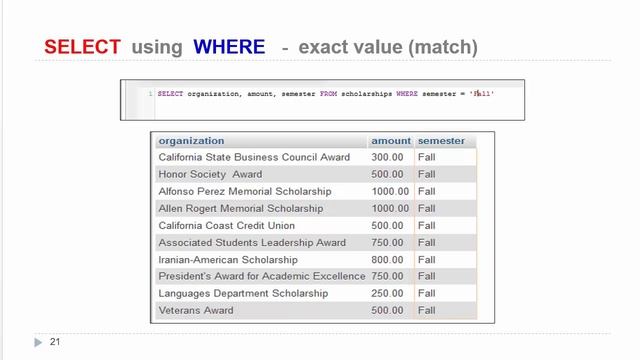This screenshot has height=360, width=640.
Task: Select President's Award for Academic Excellence row
Action: [316, 276]
